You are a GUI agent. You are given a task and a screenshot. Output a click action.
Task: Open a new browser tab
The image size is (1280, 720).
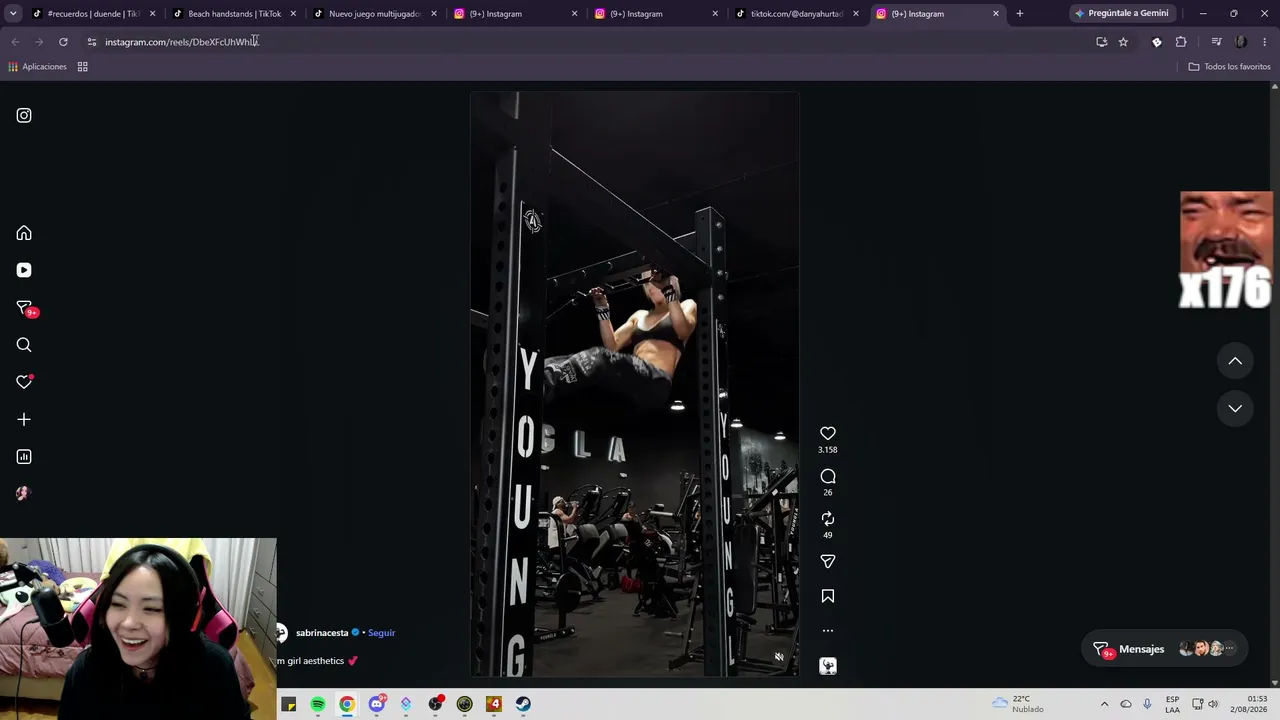(1019, 14)
